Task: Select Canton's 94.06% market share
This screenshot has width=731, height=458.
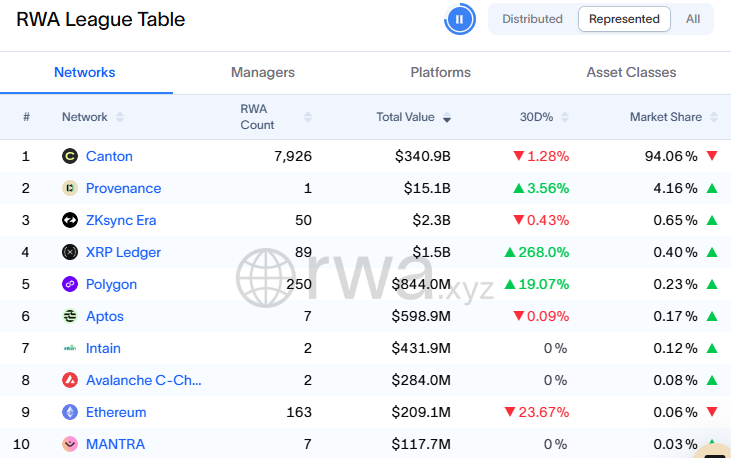Action: 671,156
